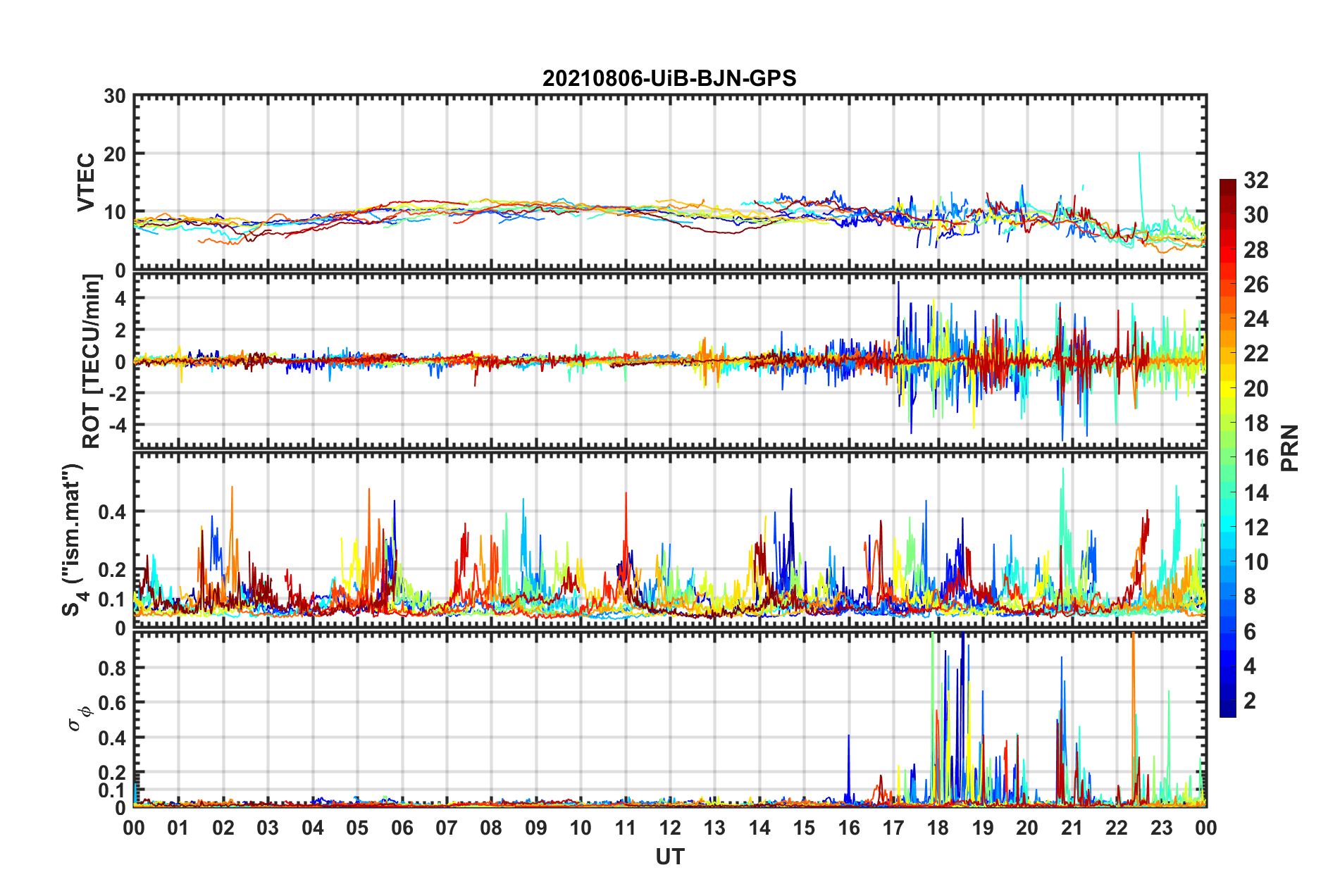
Task: Select the 15 hour tick on UT axis
Action: (804, 827)
